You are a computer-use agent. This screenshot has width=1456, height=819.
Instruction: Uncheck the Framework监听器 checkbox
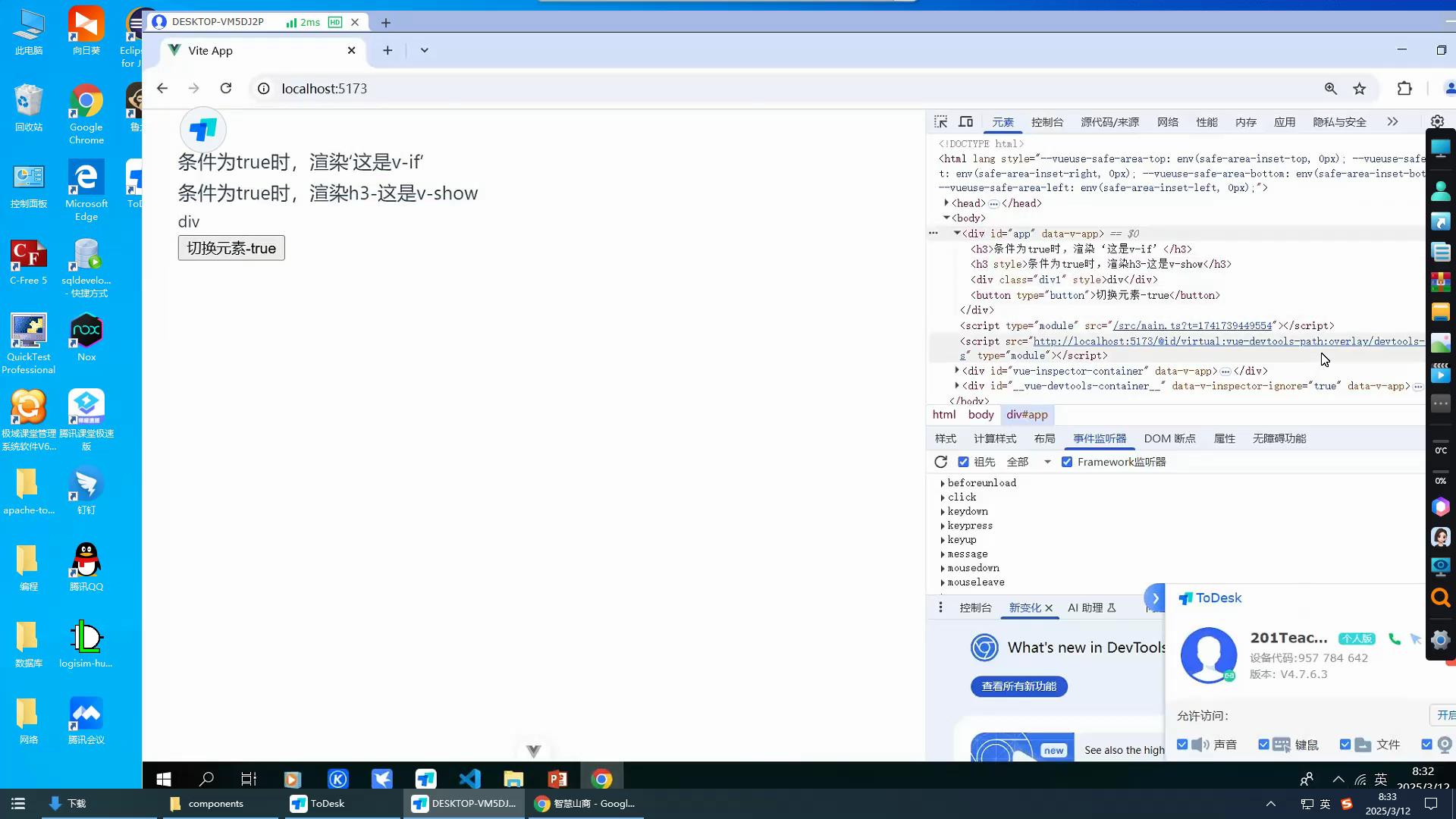(1067, 462)
